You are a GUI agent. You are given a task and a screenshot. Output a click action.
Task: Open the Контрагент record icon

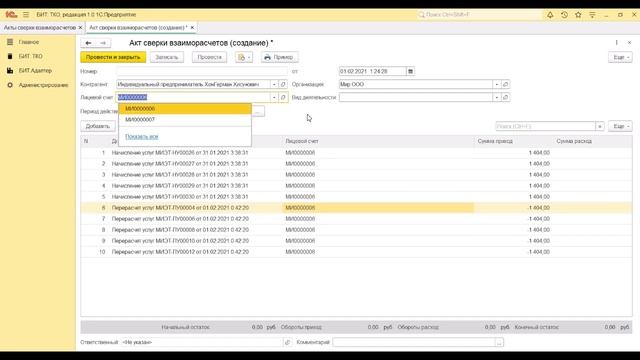[283, 84]
